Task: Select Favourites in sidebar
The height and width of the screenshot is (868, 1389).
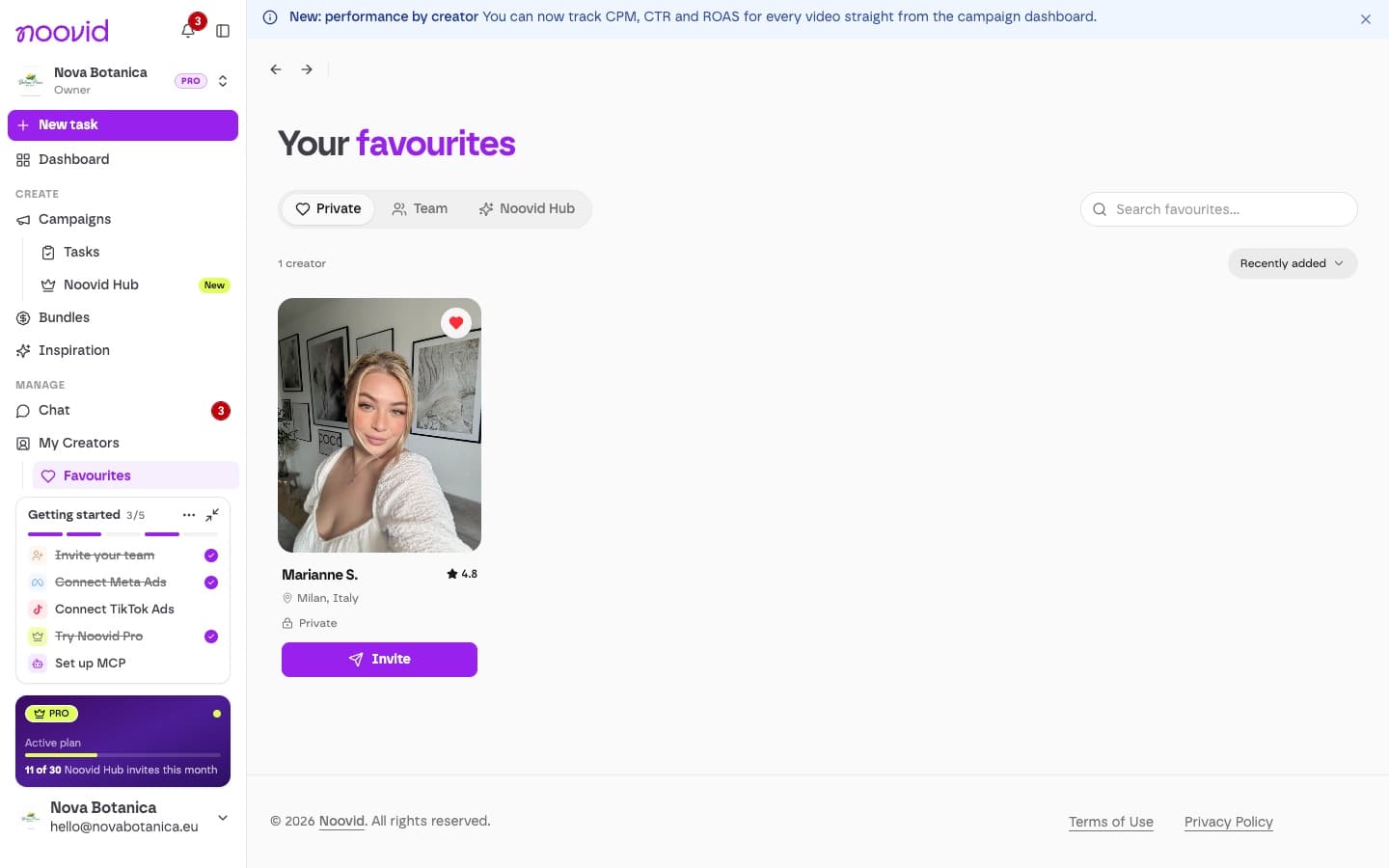Action: coord(135,475)
